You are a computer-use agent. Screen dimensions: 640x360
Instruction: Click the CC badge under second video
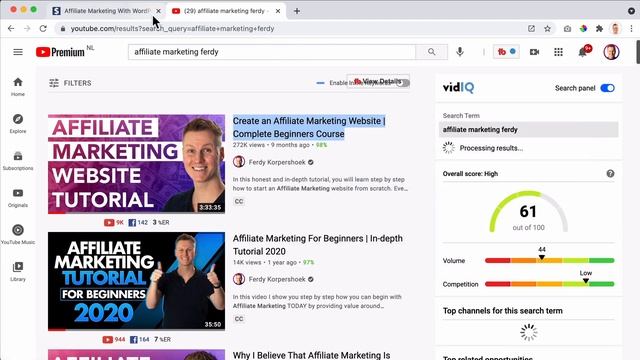(239, 319)
